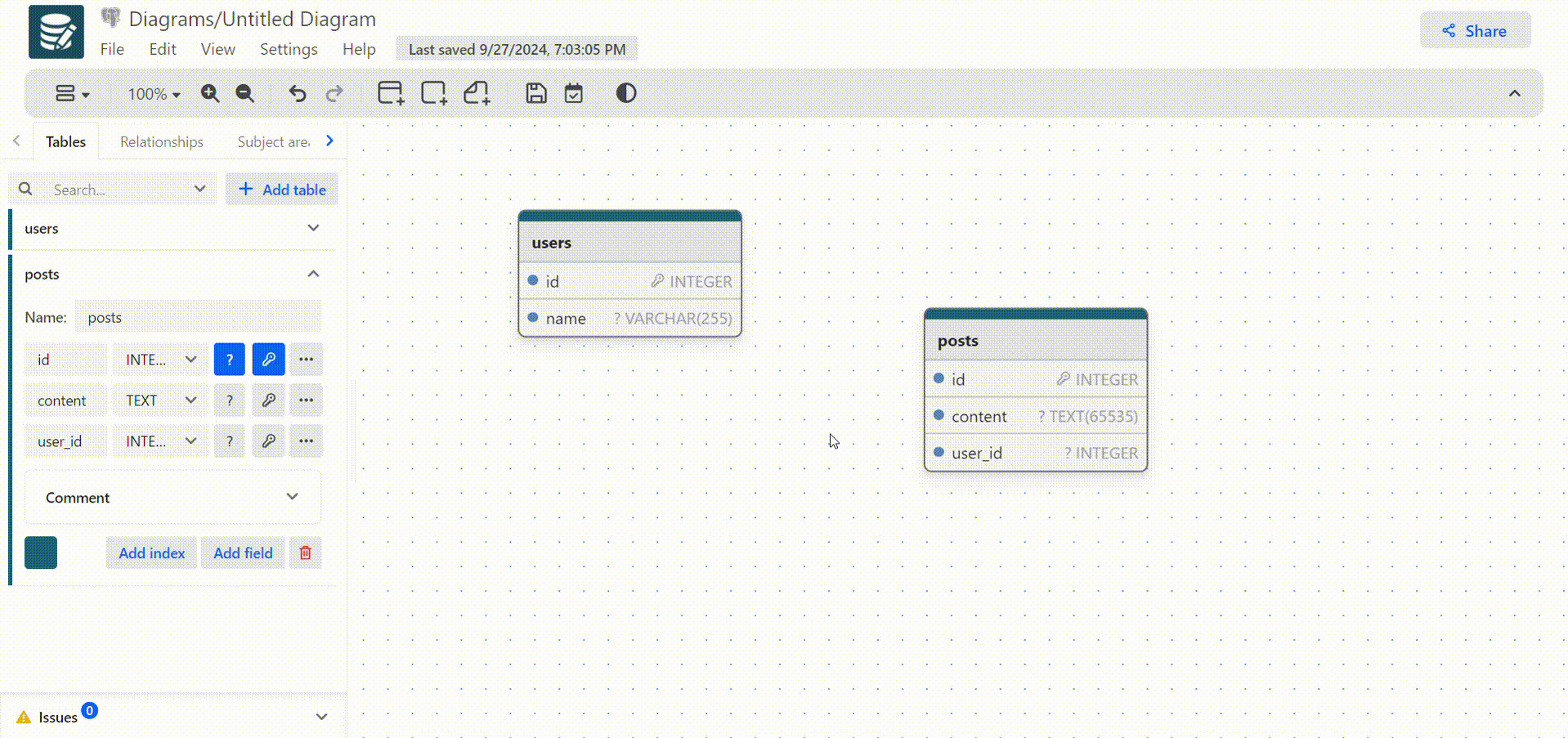The height and width of the screenshot is (738, 1568).
Task: Click the zoom in magnifier icon
Action: pos(210,94)
